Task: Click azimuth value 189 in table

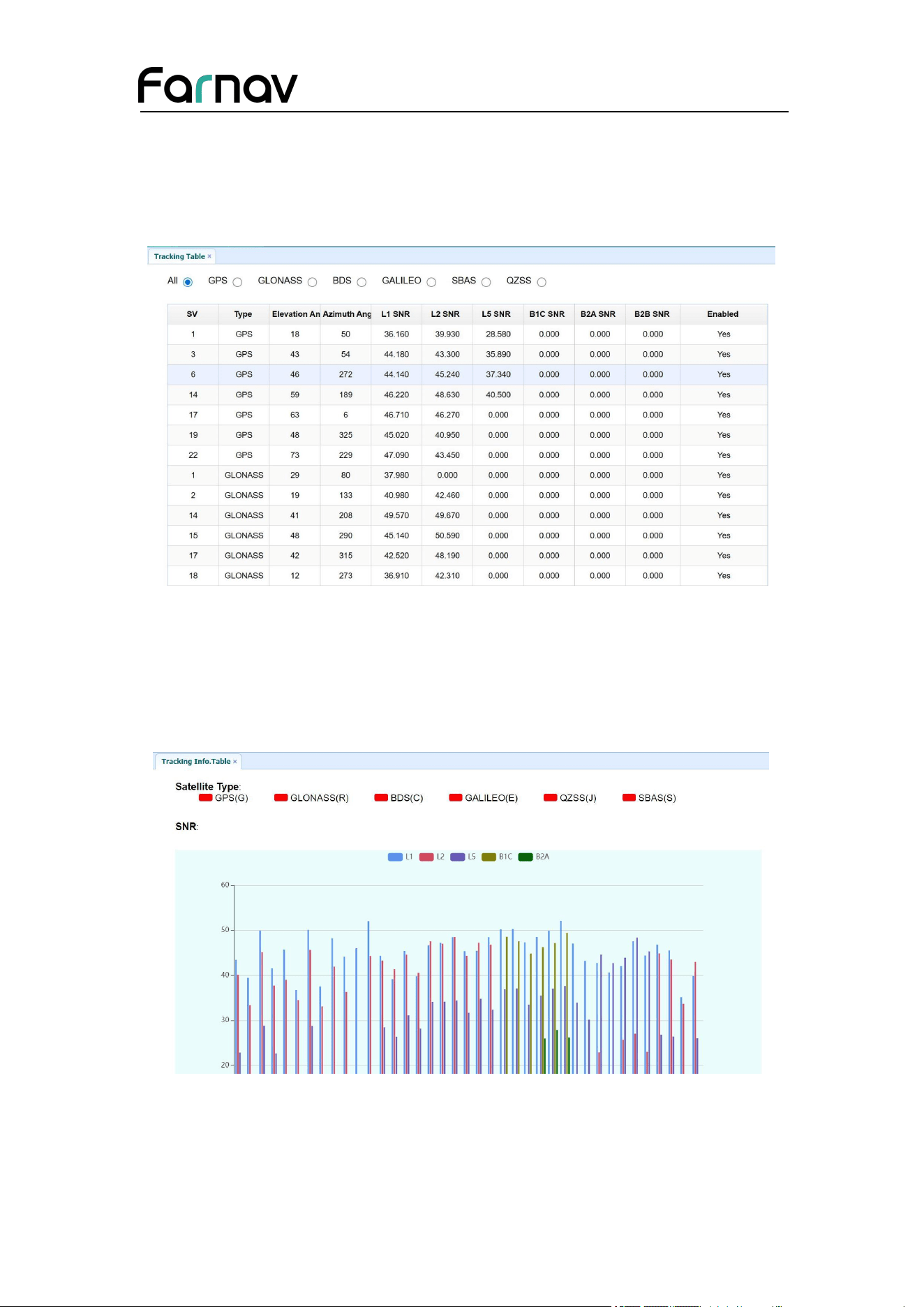Action: click(x=345, y=395)
